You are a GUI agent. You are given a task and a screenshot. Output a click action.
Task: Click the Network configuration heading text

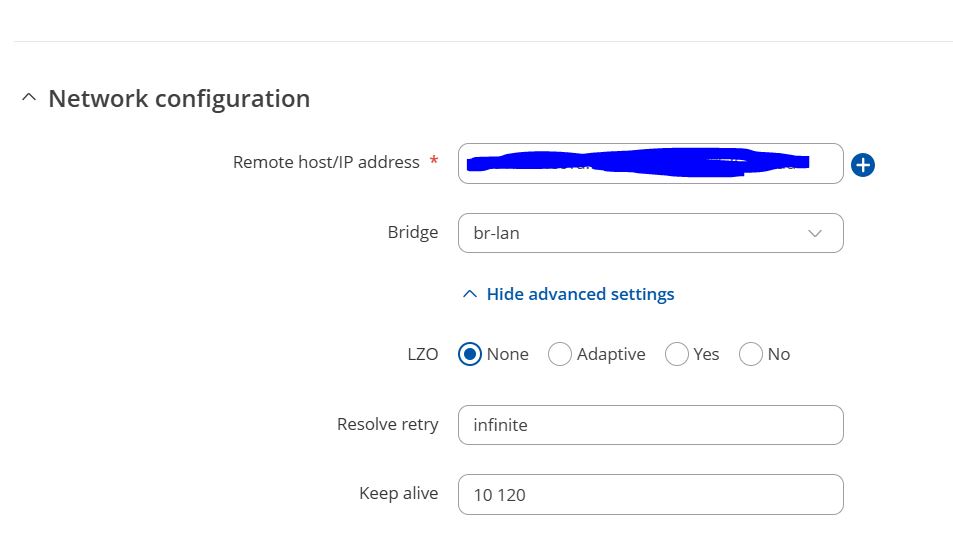point(179,99)
